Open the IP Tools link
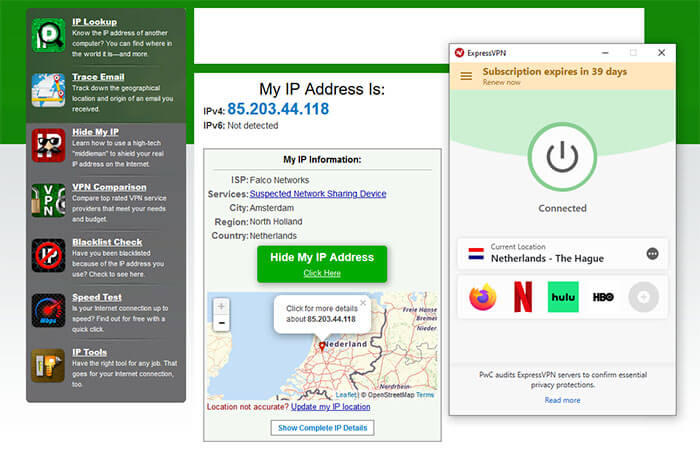The height and width of the screenshot is (451, 700). [89, 352]
